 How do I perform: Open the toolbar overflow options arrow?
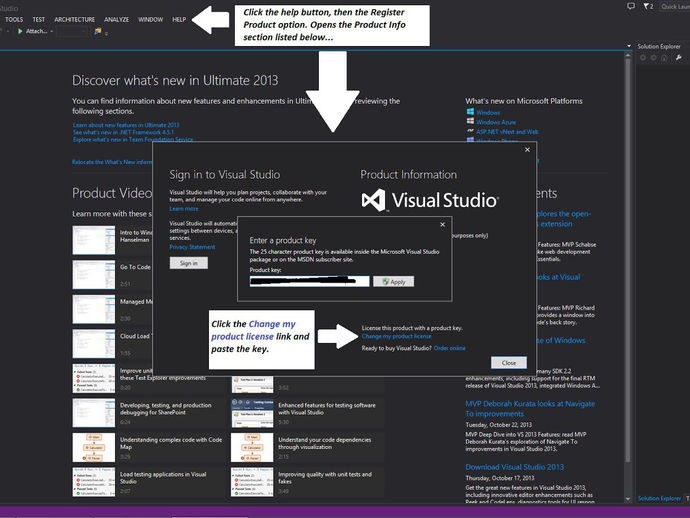[x=106, y=33]
